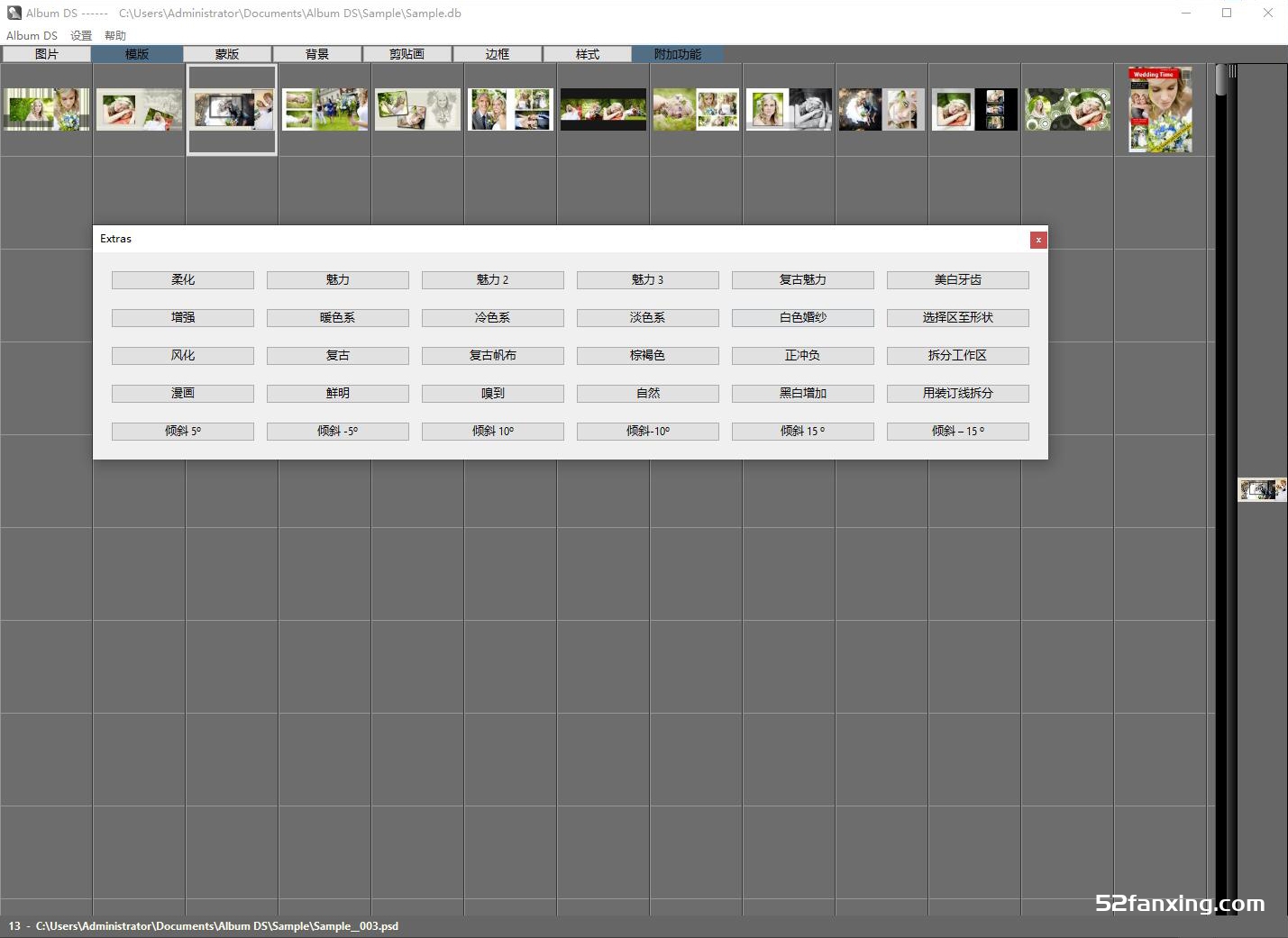Apply the 柔化 effect

(183, 280)
